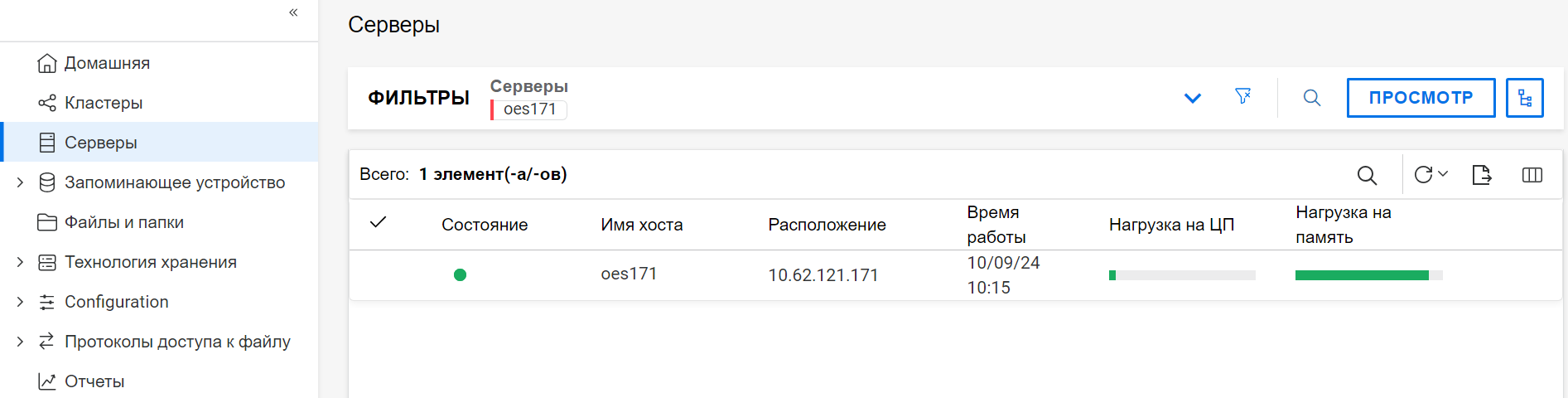1568x398 pixels.
Task: Click the memory load progress bar
Action: [x=1368, y=275]
